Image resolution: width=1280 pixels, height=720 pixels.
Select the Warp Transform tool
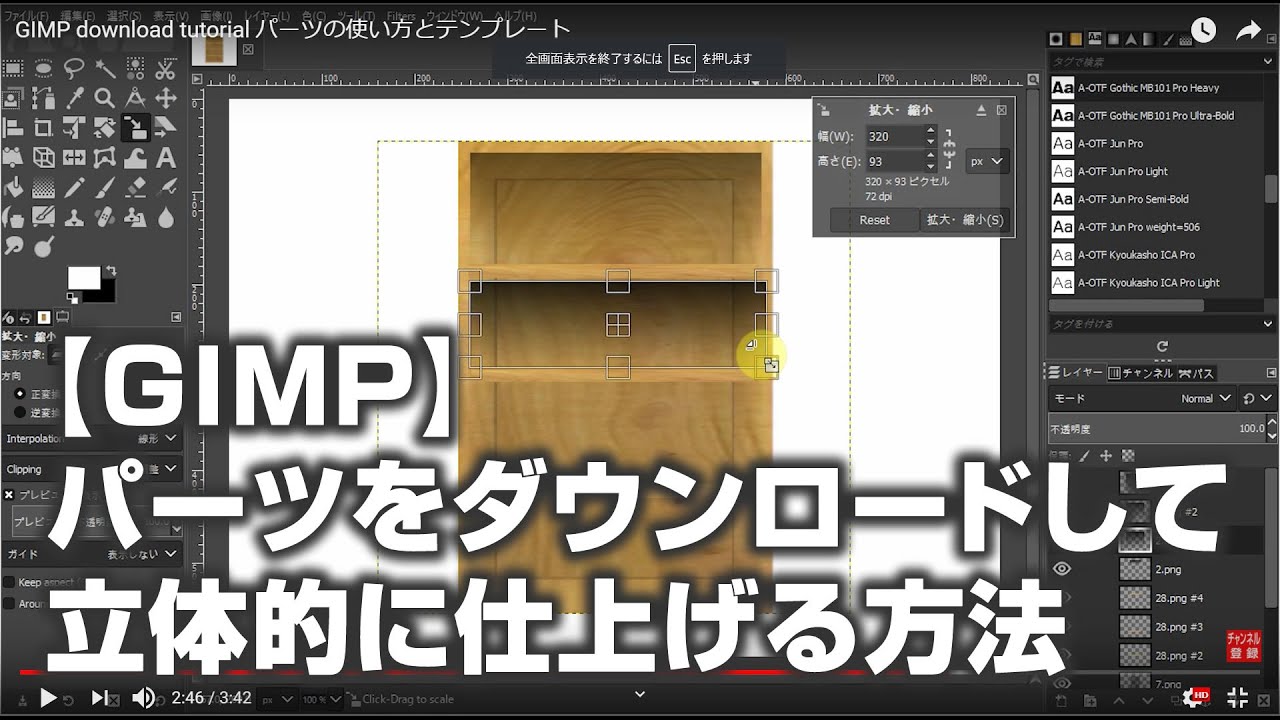click(x=135, y=158)
